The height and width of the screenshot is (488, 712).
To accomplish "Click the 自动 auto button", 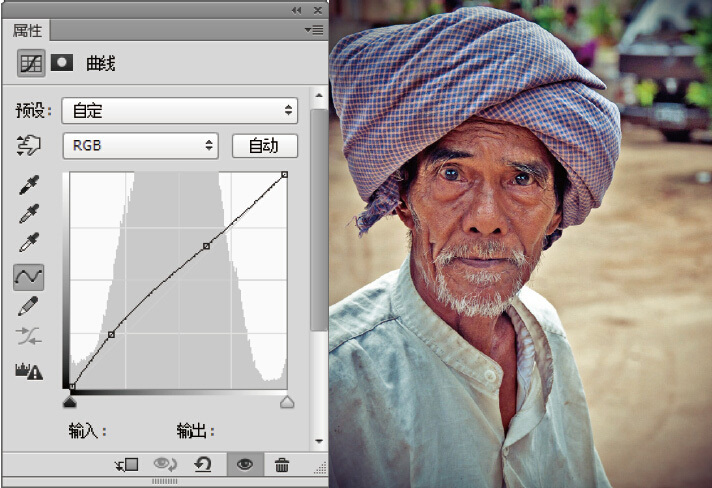I will [264, 145].
